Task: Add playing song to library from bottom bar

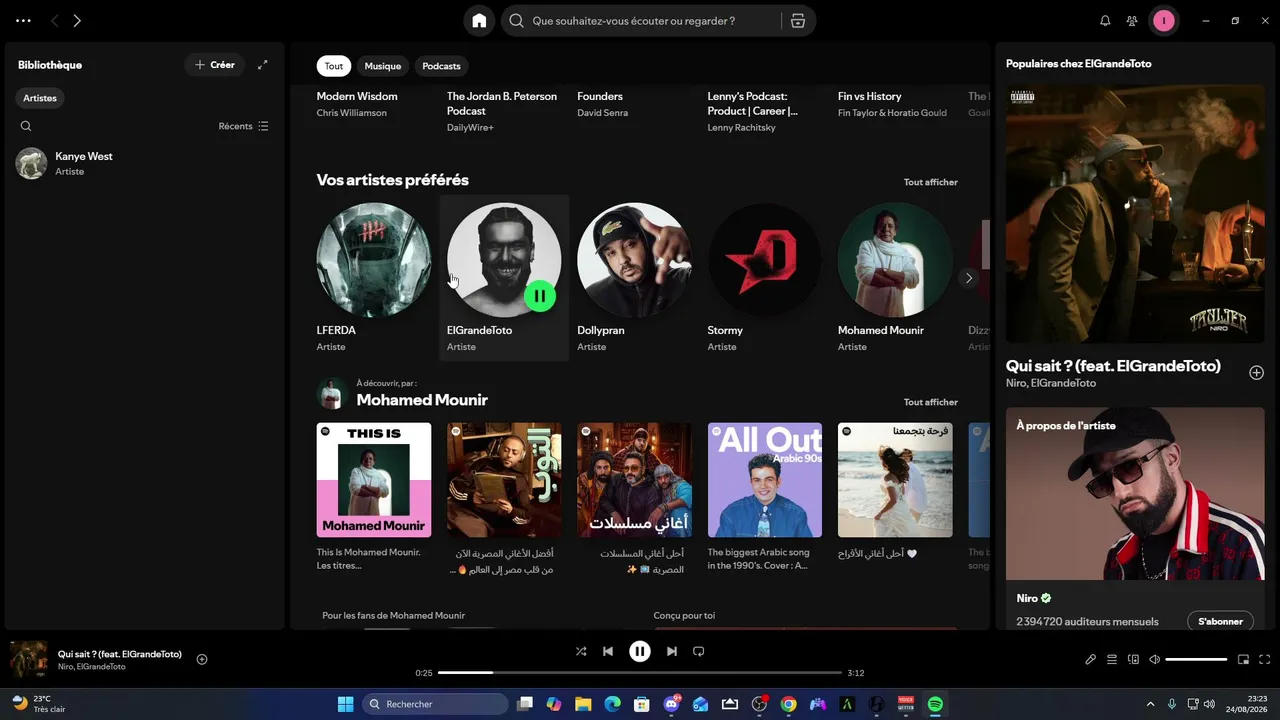Action: point(202,659)
